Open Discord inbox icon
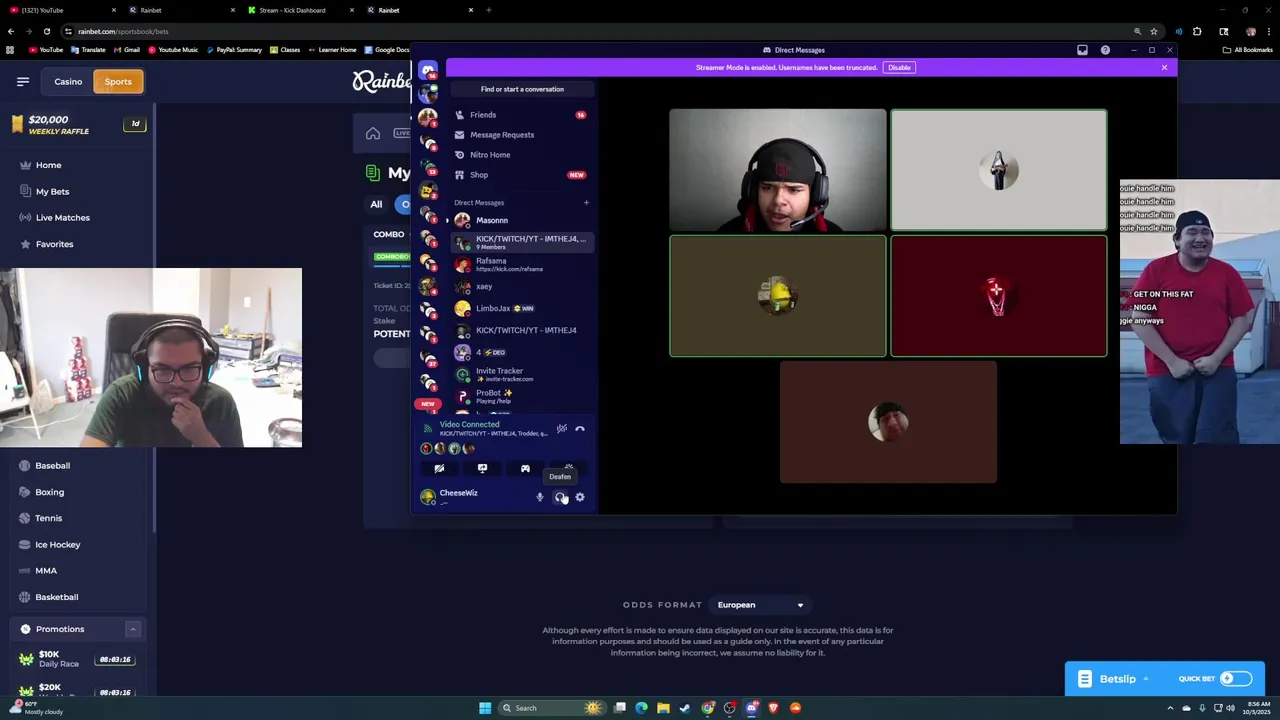This screenshot has height=720, width=1280. [1082, 50]
